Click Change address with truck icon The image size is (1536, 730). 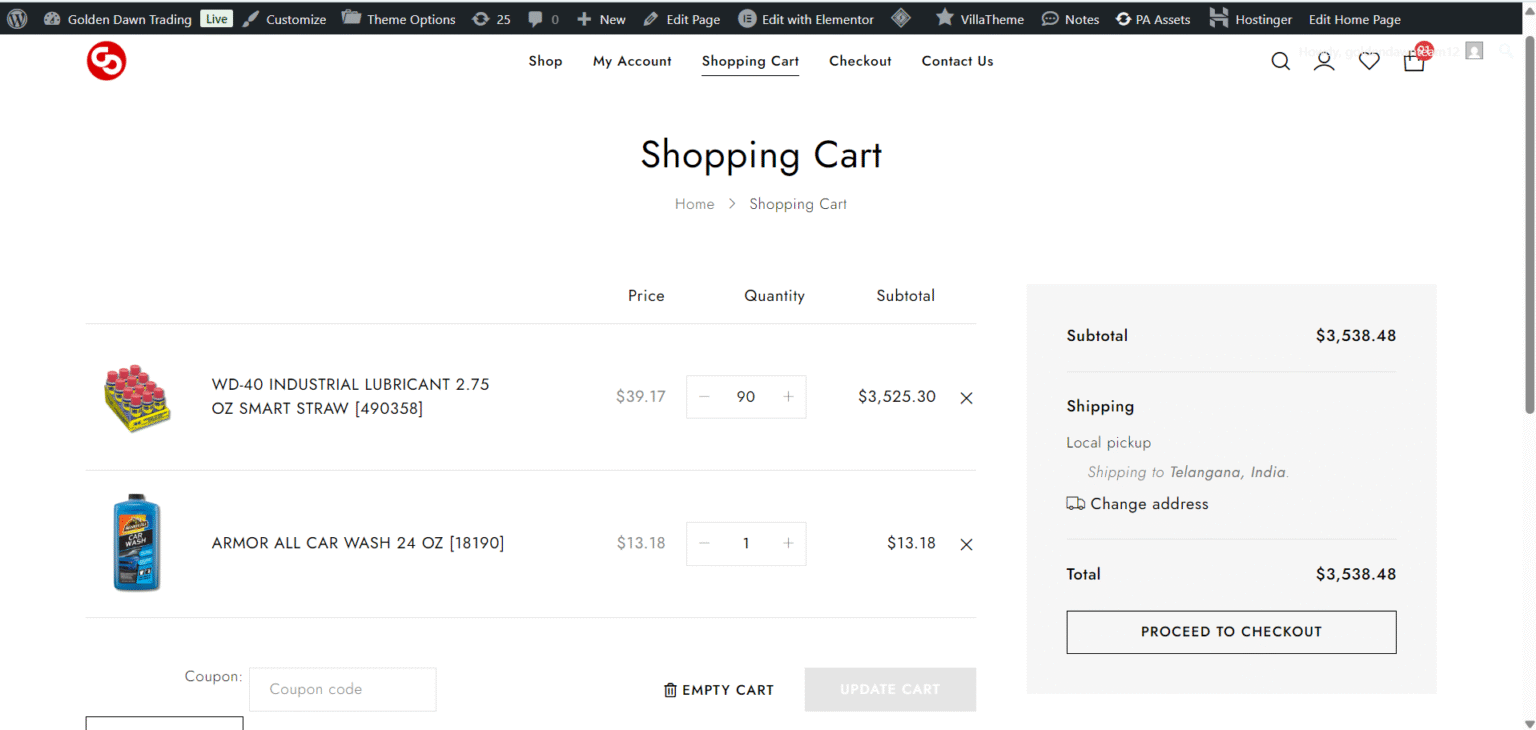tap(1138, 504)
